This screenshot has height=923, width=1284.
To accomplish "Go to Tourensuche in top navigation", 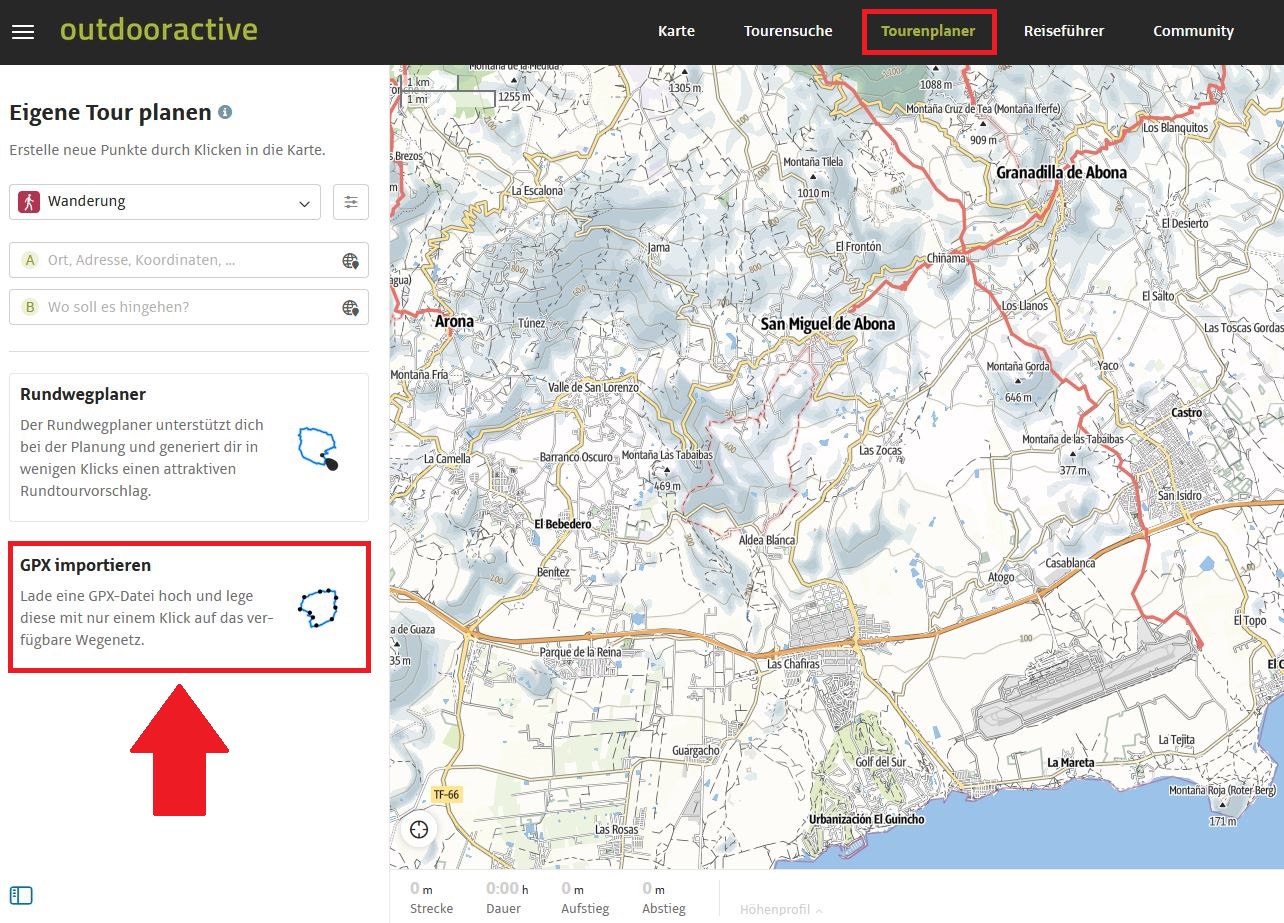I will point(788,31).
